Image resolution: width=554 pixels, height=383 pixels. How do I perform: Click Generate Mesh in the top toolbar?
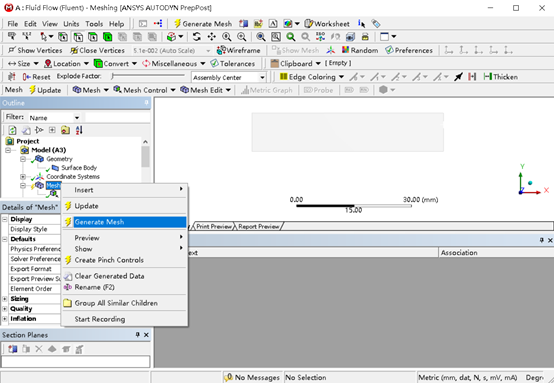[x=203, y=24]
